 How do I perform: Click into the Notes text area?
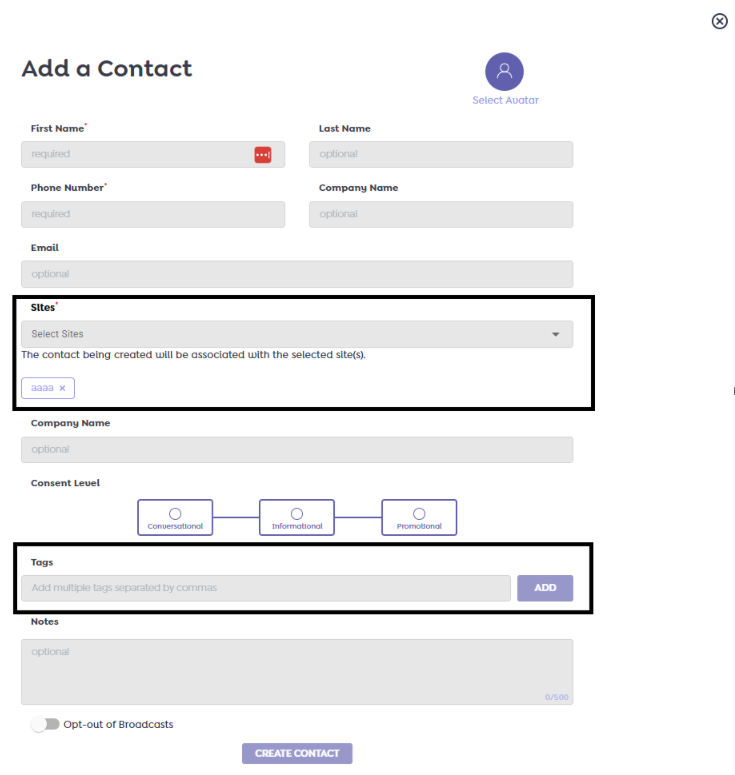click(296, 671)
